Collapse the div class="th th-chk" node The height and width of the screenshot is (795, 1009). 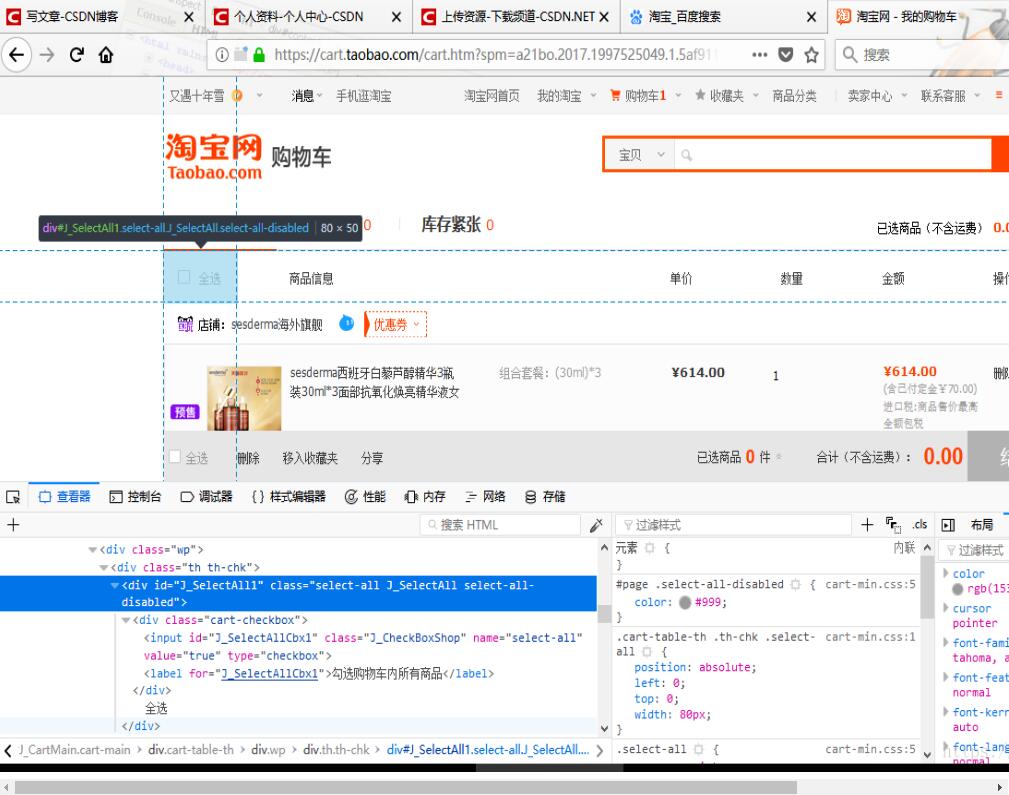pyautogui.click(x=104, y=568)
